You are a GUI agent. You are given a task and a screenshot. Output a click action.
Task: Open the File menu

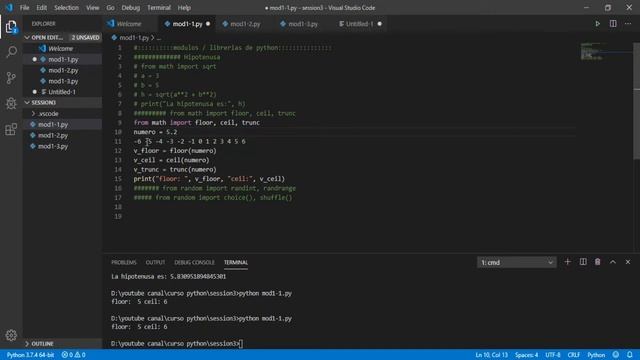click(x=24, y=8)
